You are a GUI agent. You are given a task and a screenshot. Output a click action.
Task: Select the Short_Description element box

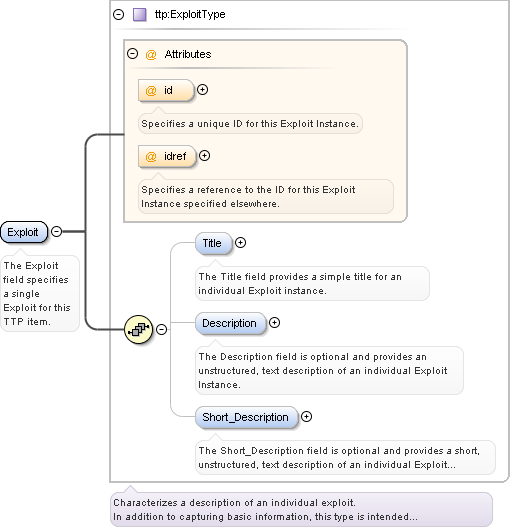pyautogui.click(x=247, y=417)
